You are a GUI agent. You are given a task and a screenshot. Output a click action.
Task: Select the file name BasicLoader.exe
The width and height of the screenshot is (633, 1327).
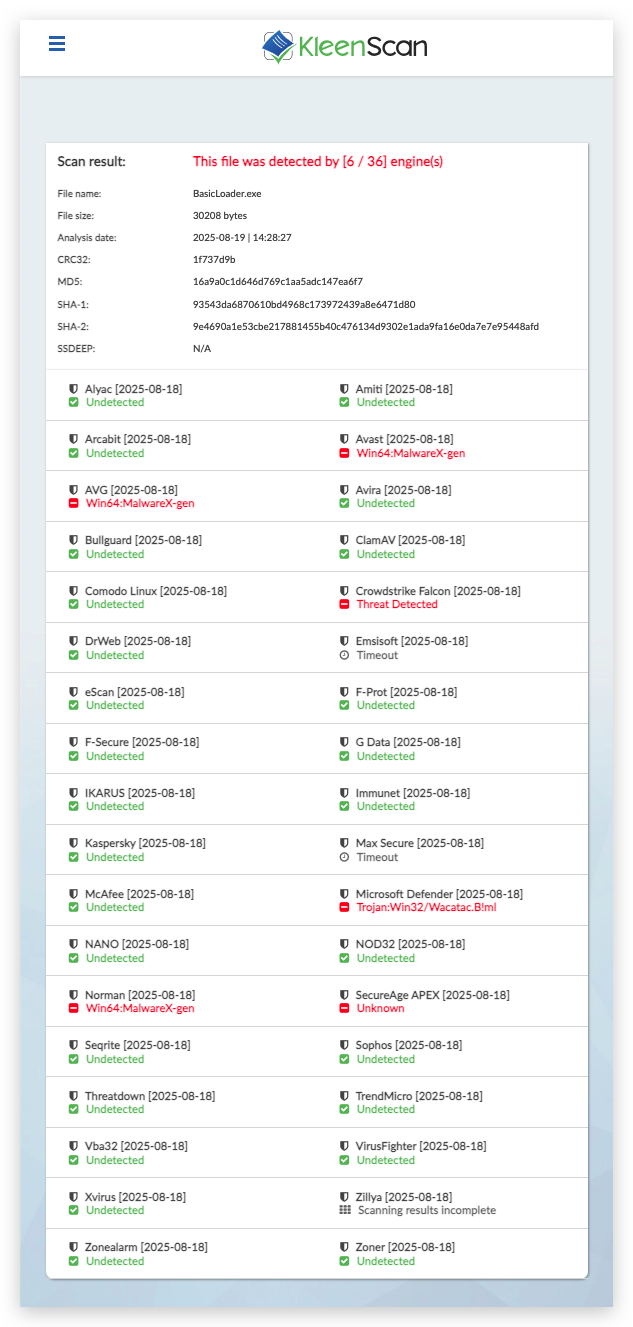click(x=227, y=194)
